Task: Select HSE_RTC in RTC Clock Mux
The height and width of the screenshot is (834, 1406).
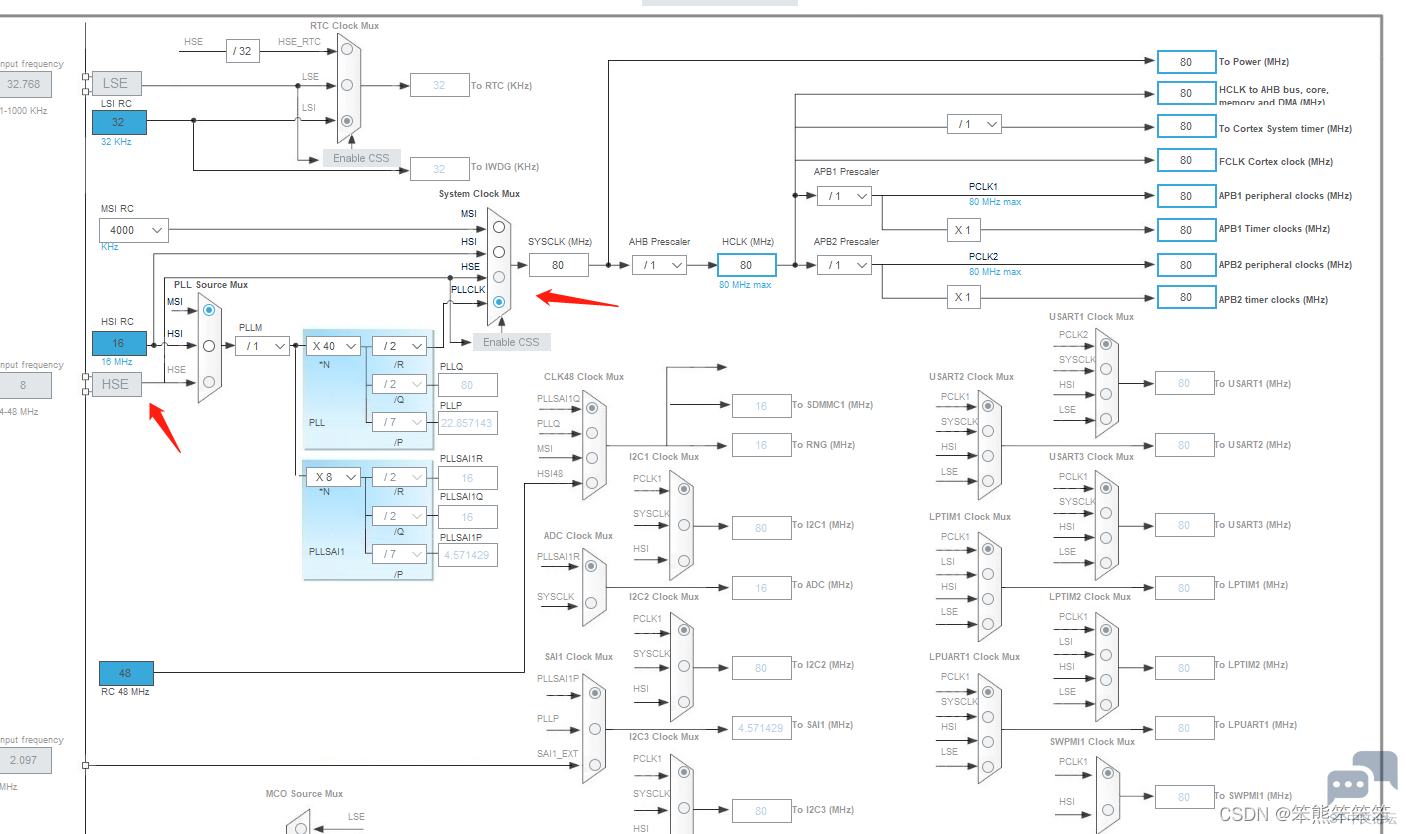Action: click(x=347, y=49)
